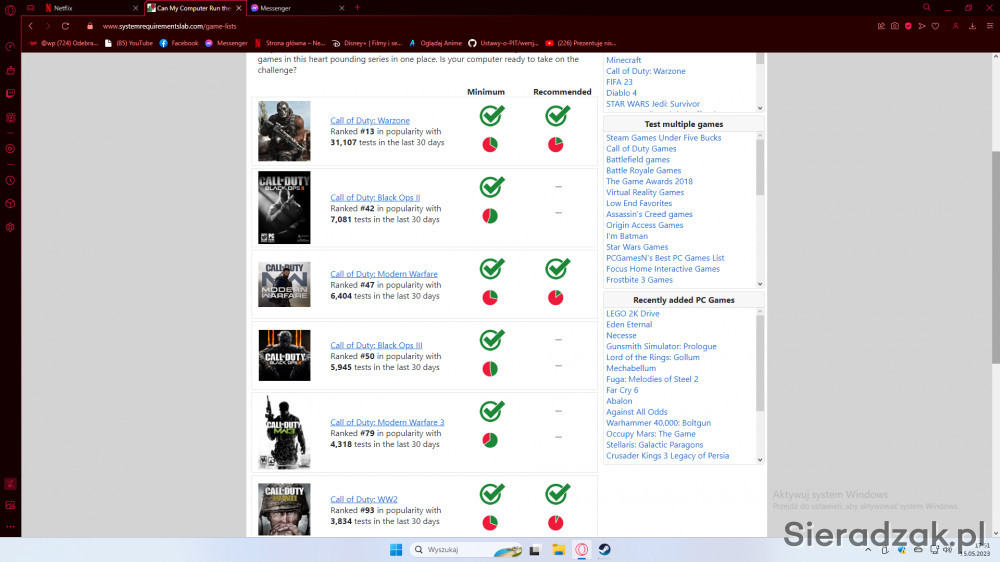The height and width of the screenshot is (562, 1000).
Task: Open Battle Royale Games list
Action: point(643,170)
